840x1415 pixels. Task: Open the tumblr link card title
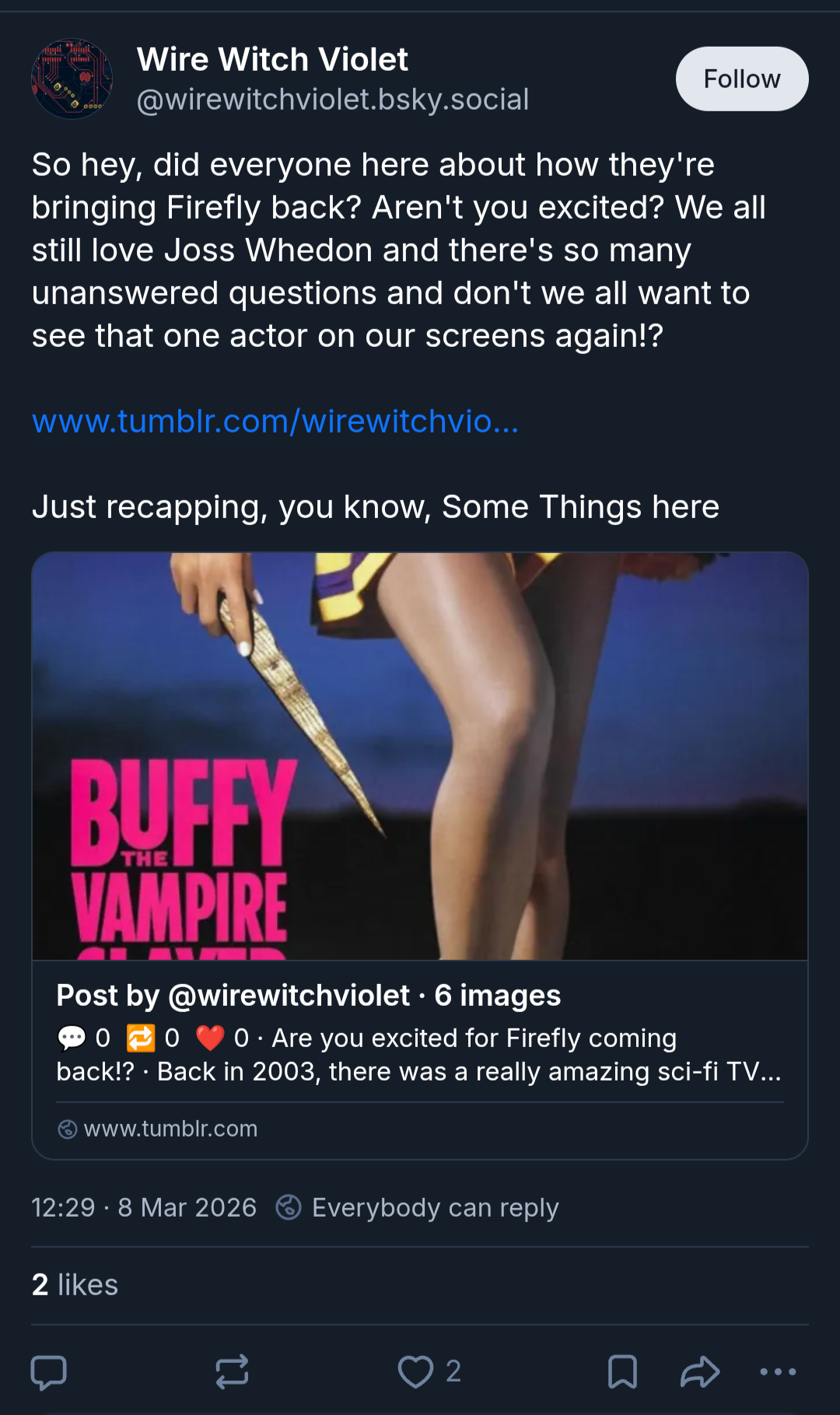(309, 995)
